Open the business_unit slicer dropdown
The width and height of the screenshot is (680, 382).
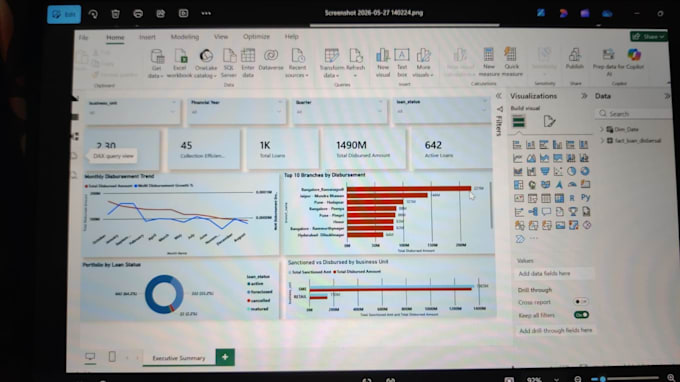(x=173, y=112)
